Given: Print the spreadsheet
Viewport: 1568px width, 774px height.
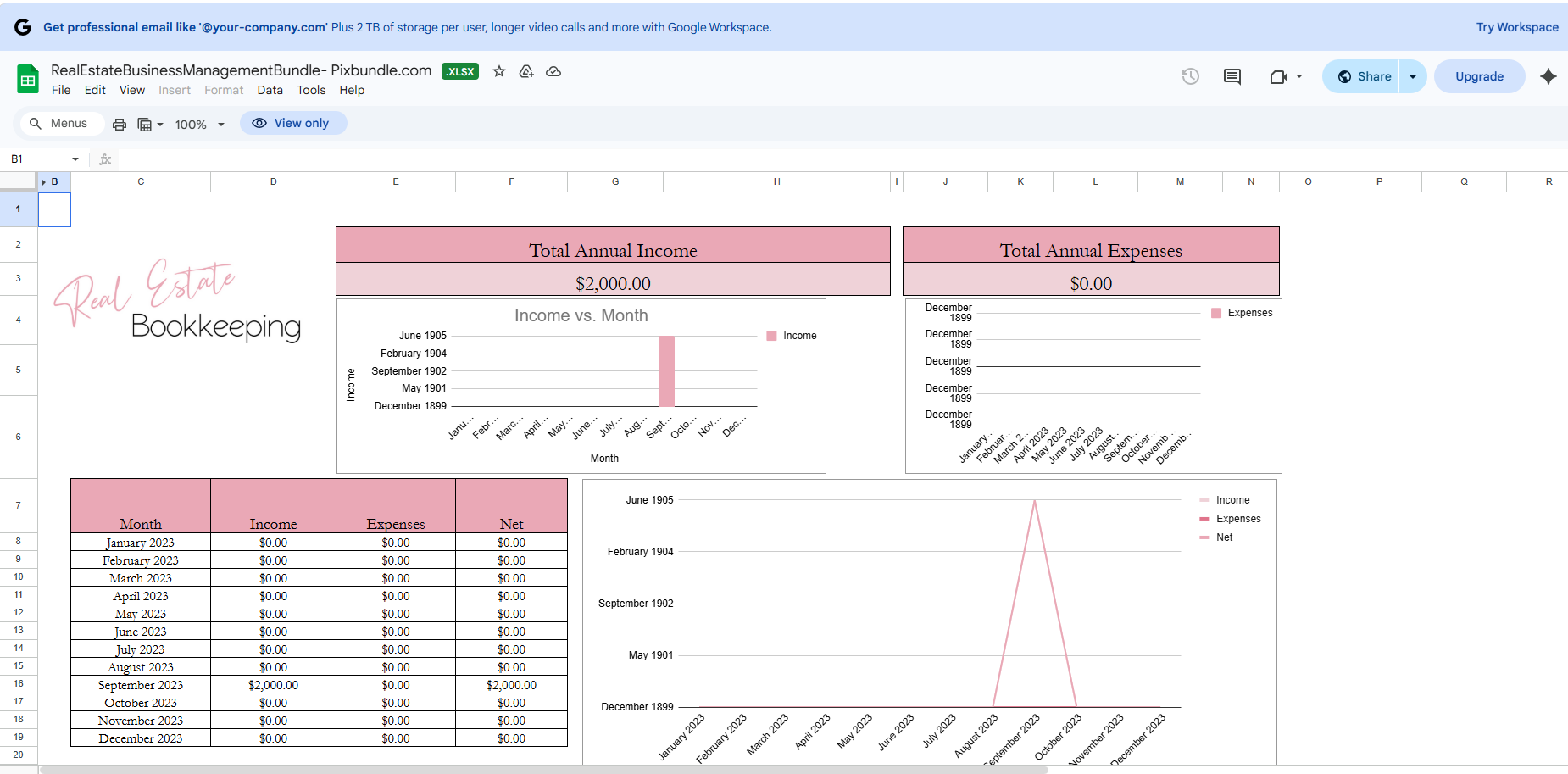Looking at the screenshot, I should 120,125.
